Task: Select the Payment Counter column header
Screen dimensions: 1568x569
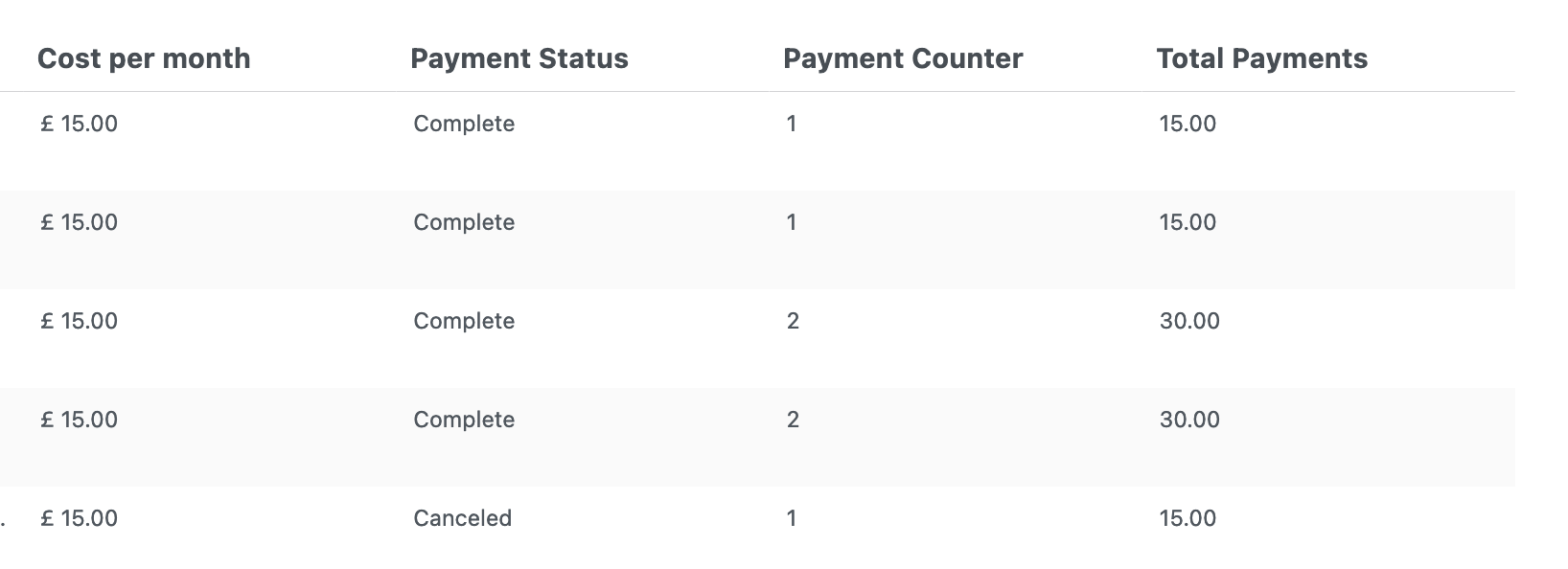Action: (x=903, y=58)
